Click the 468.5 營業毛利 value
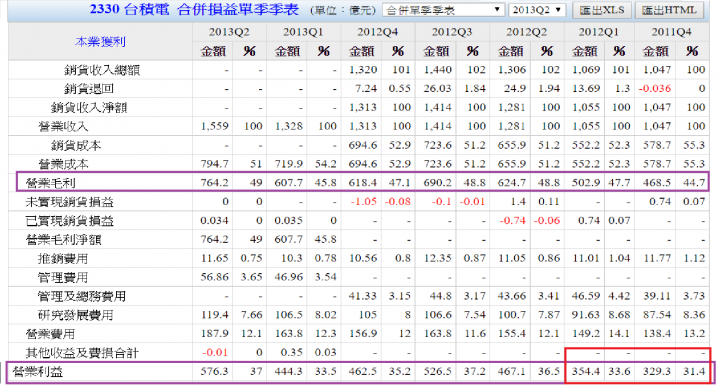 pos(657,183)
